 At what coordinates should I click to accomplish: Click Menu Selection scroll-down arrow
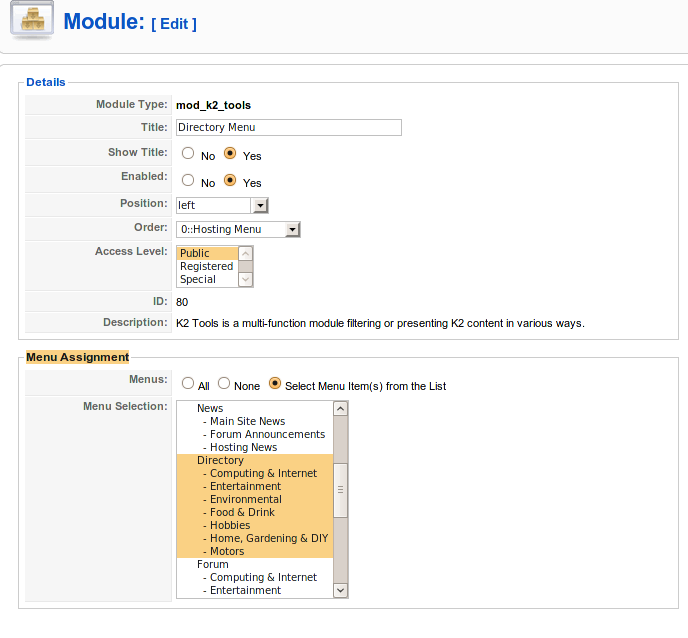340,590
